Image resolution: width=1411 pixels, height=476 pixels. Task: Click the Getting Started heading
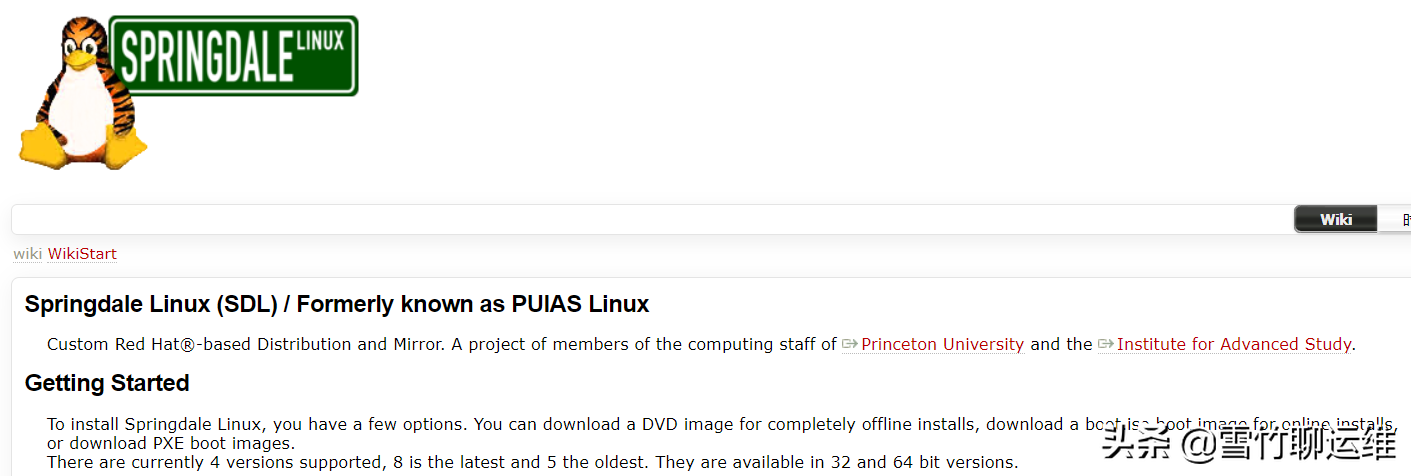coord(107,383)
